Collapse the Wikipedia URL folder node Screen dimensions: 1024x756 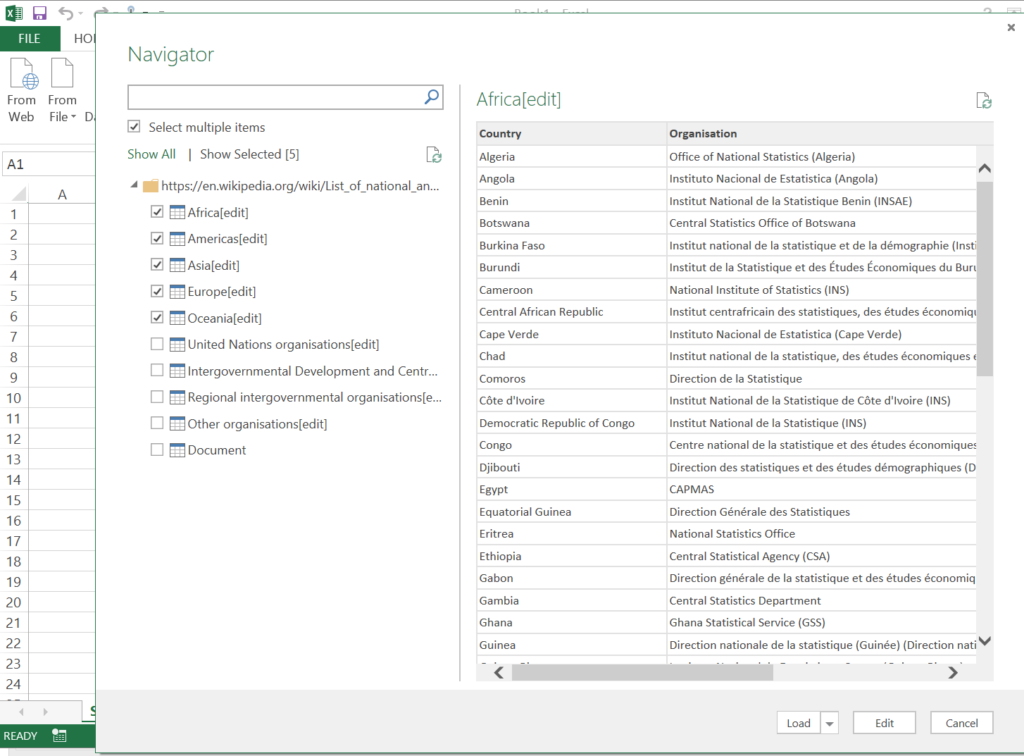[135, 186]
